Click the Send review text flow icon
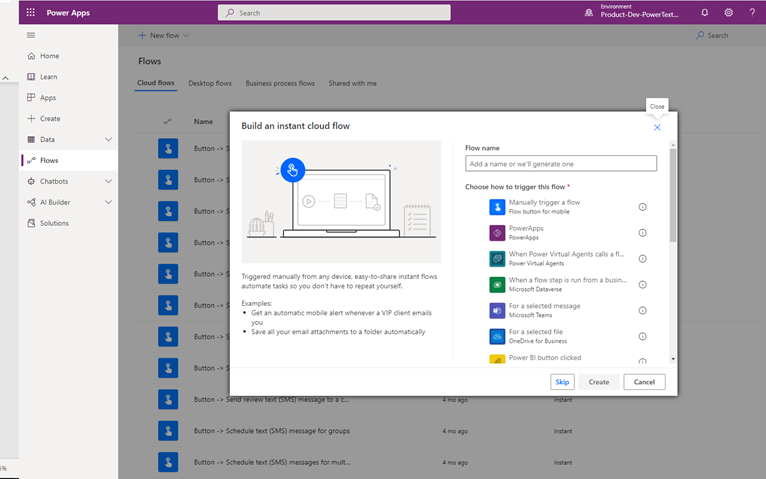 (168, 399)
